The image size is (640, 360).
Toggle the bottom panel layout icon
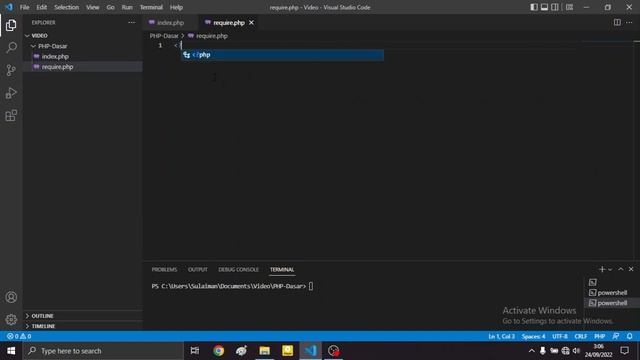pyautogui.click(x=544, y=7)
